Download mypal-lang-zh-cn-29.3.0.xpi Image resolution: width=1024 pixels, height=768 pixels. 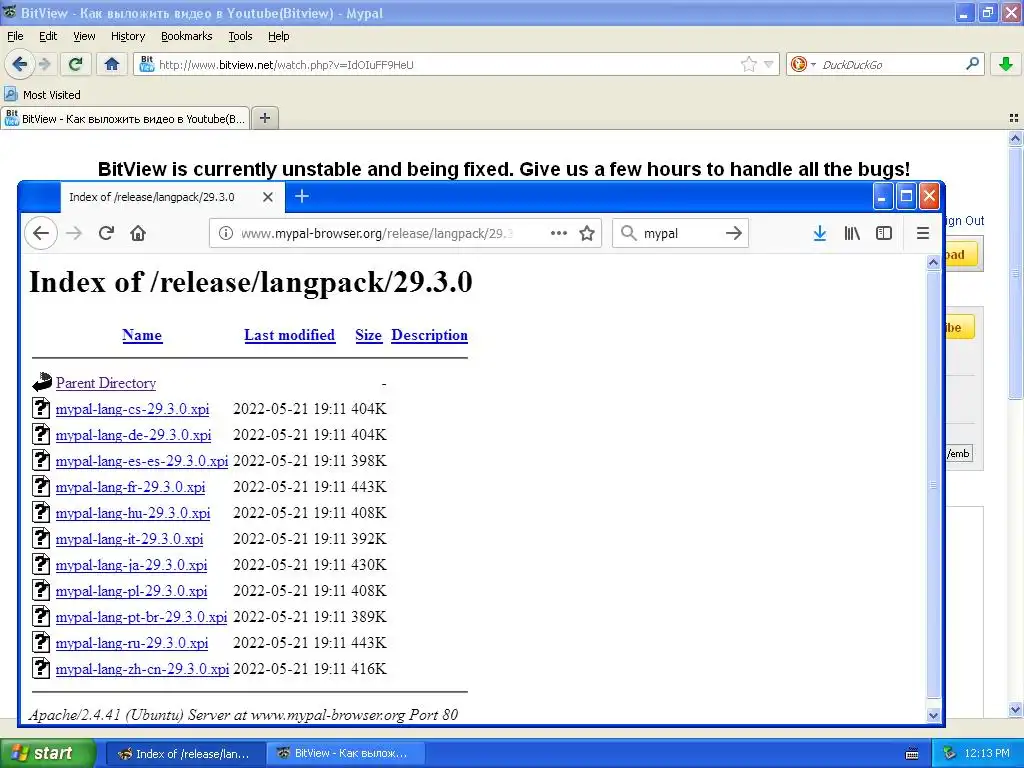point(142,669)
